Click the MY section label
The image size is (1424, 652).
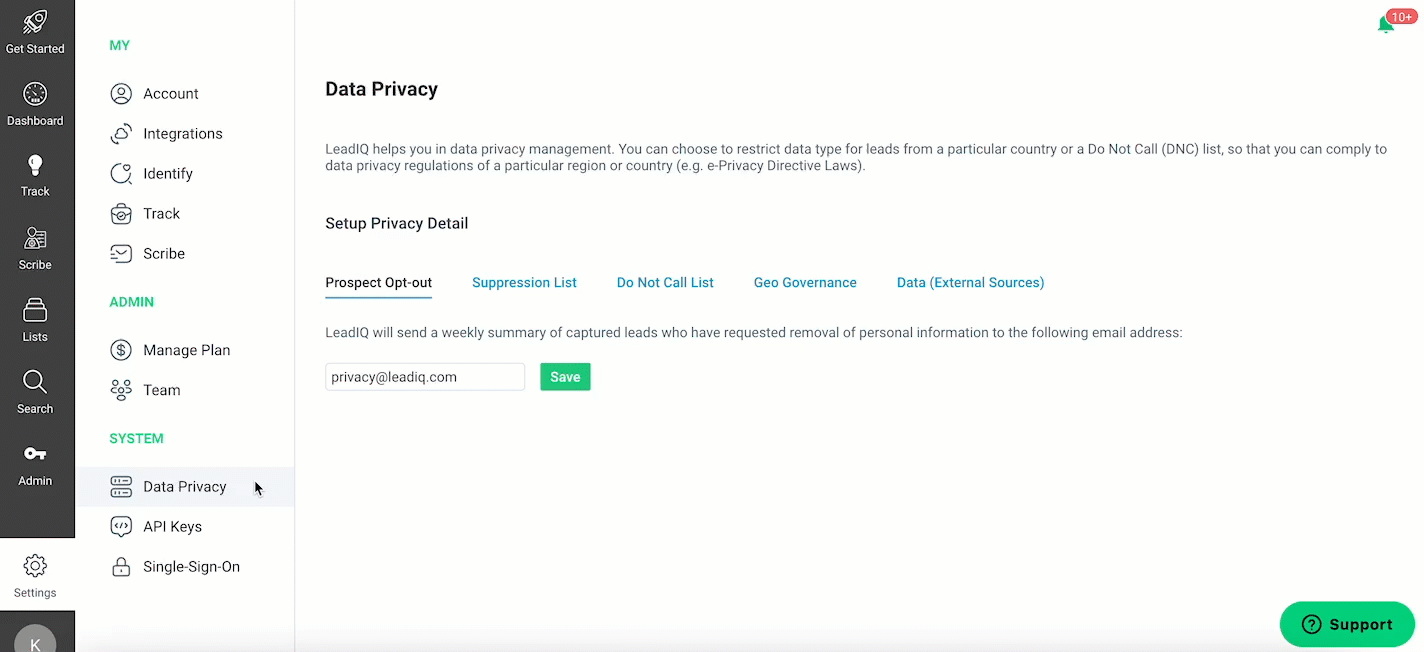coord(120,46)
